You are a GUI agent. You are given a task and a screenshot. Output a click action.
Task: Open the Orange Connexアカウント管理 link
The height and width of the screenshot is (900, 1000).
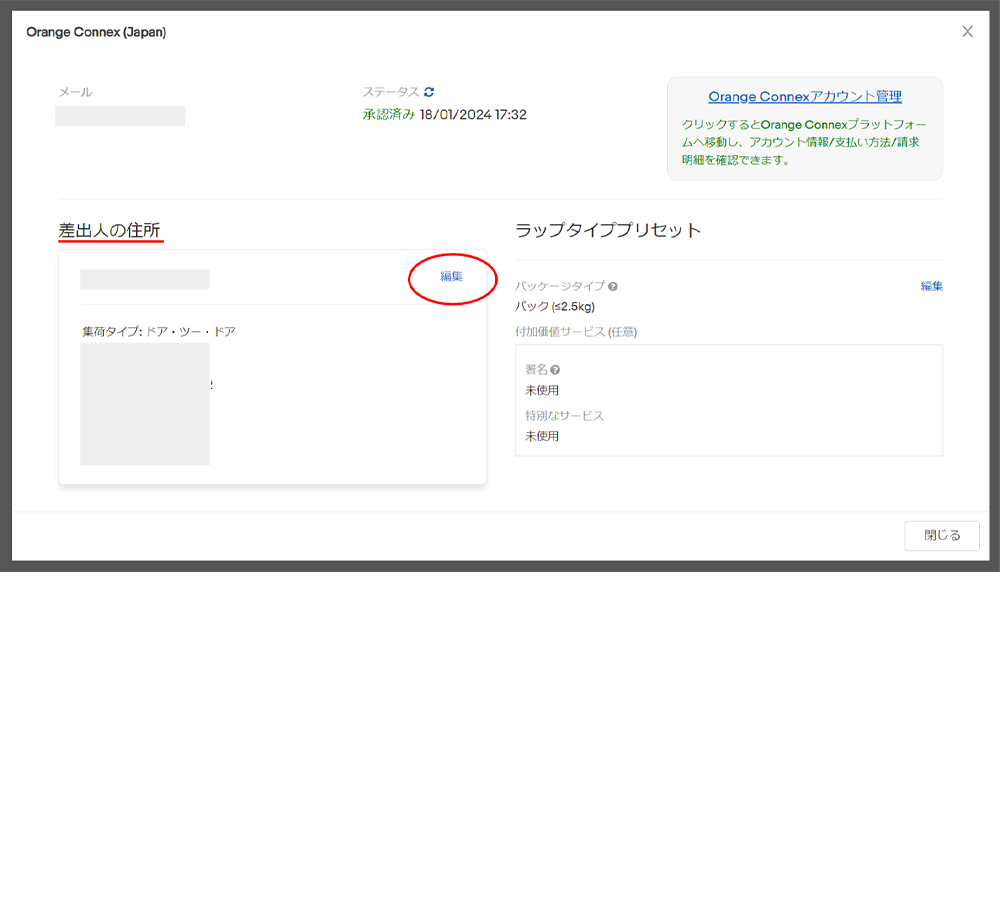pos(804,97)
